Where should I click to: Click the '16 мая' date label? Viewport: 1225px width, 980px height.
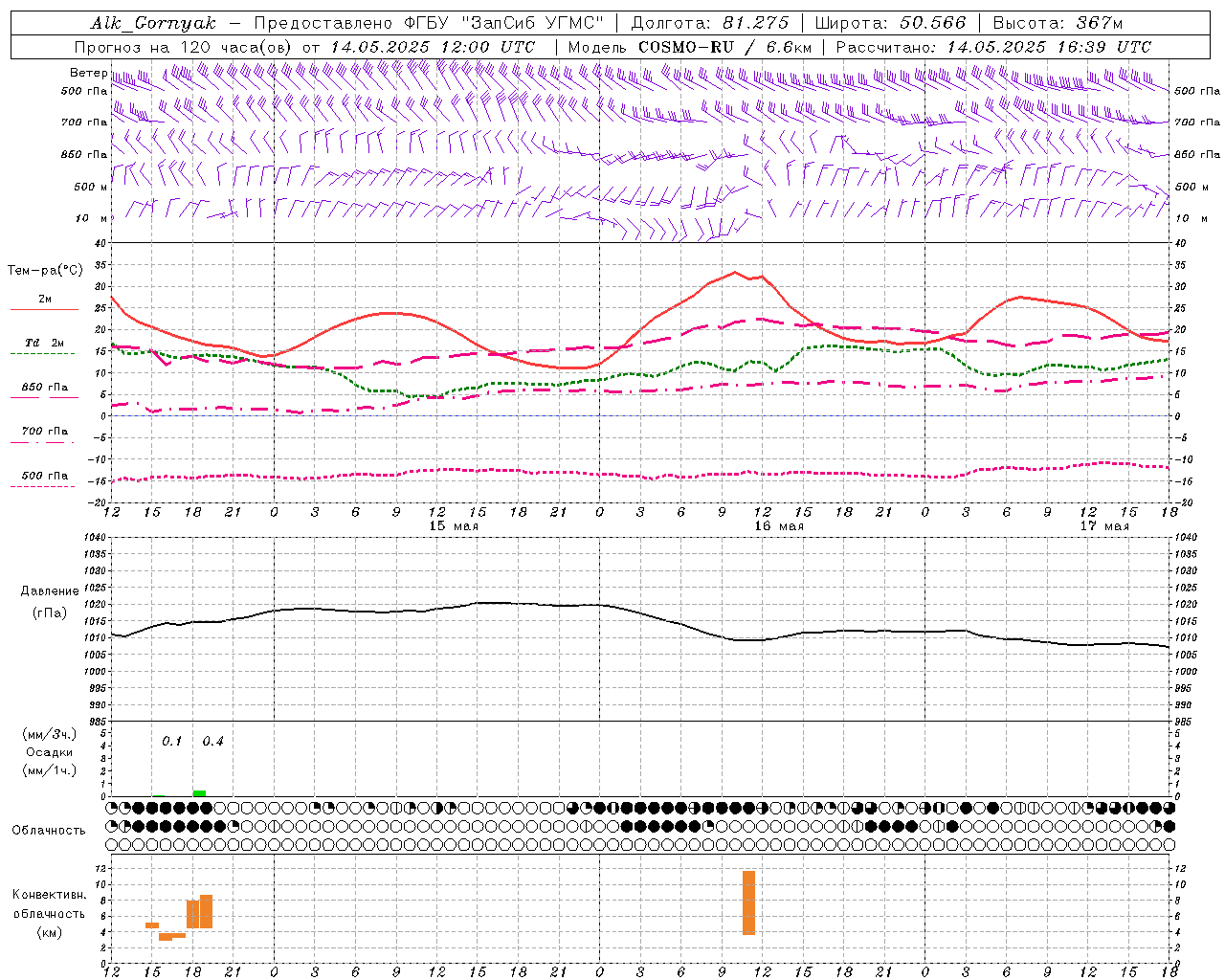[779, 526]
